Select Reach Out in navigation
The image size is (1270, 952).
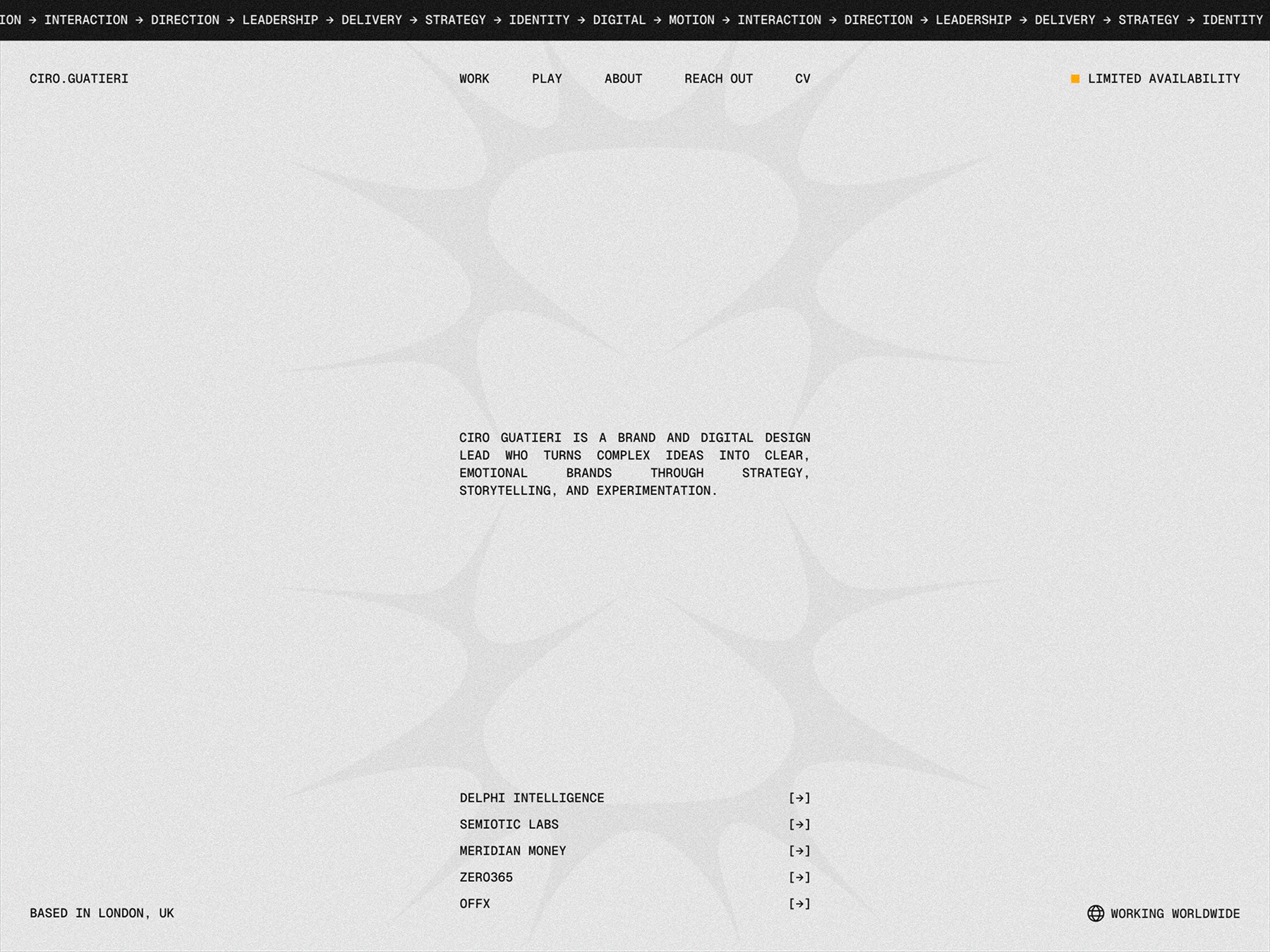pos(718,79)
